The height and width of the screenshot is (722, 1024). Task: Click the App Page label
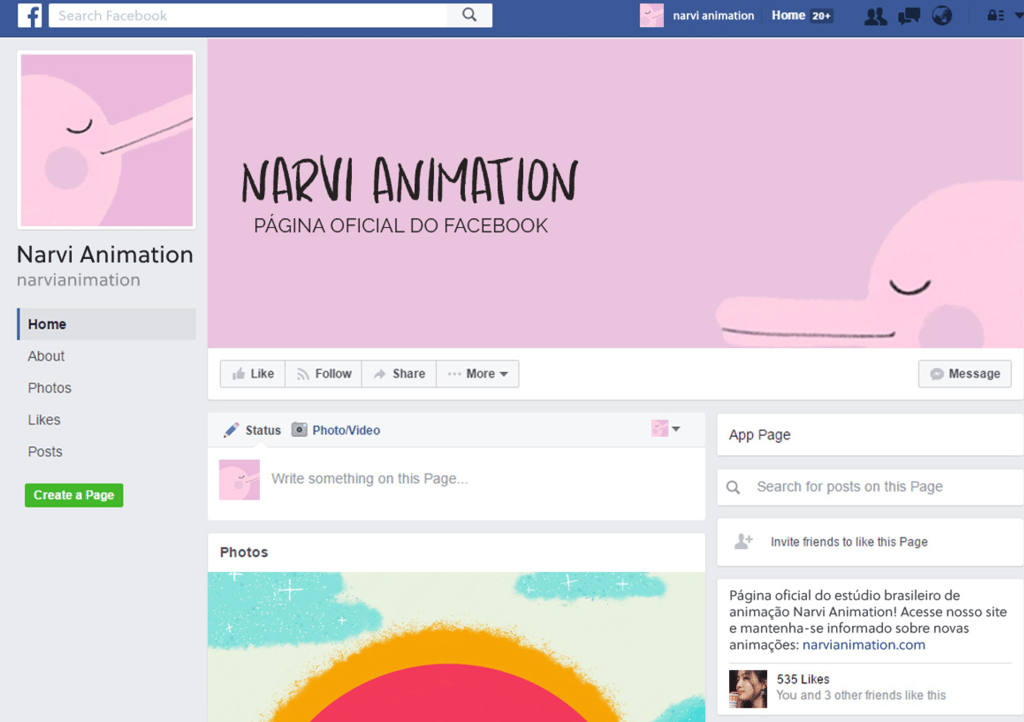coord(760,435)
